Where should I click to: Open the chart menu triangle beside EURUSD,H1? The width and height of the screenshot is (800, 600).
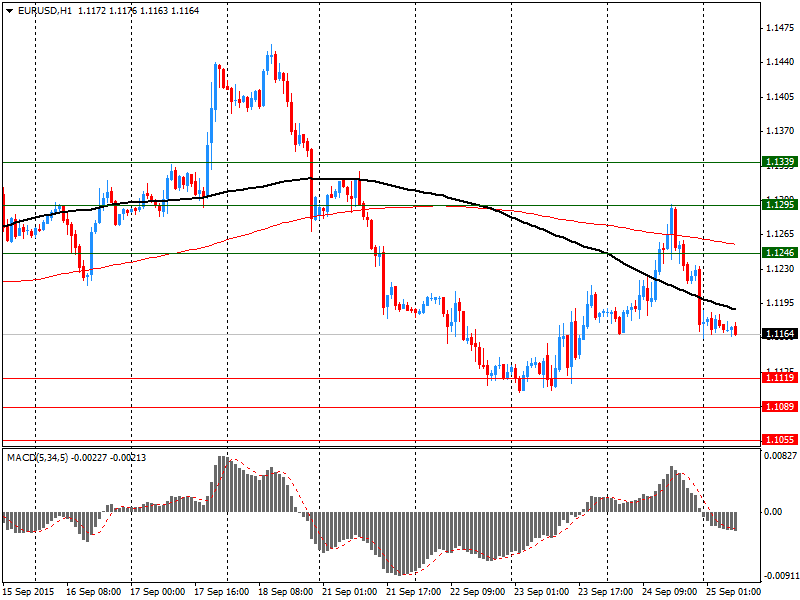pos(9,11)
